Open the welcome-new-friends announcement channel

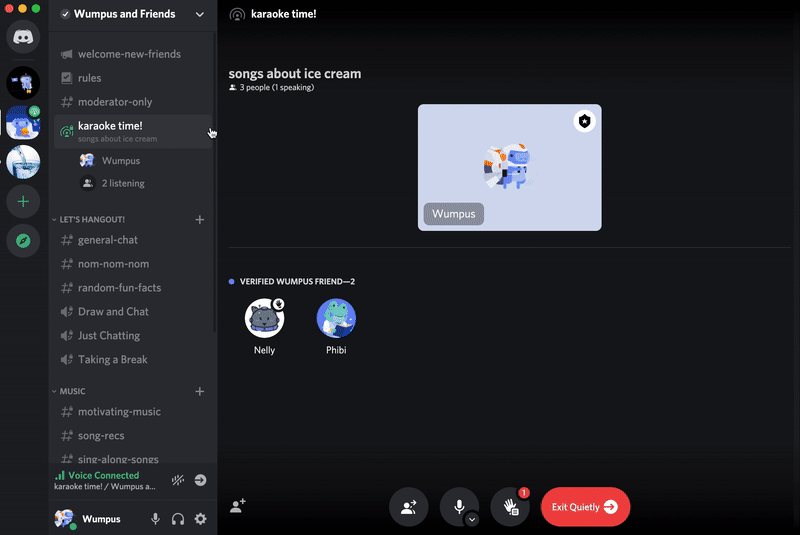tap(133, 54)
